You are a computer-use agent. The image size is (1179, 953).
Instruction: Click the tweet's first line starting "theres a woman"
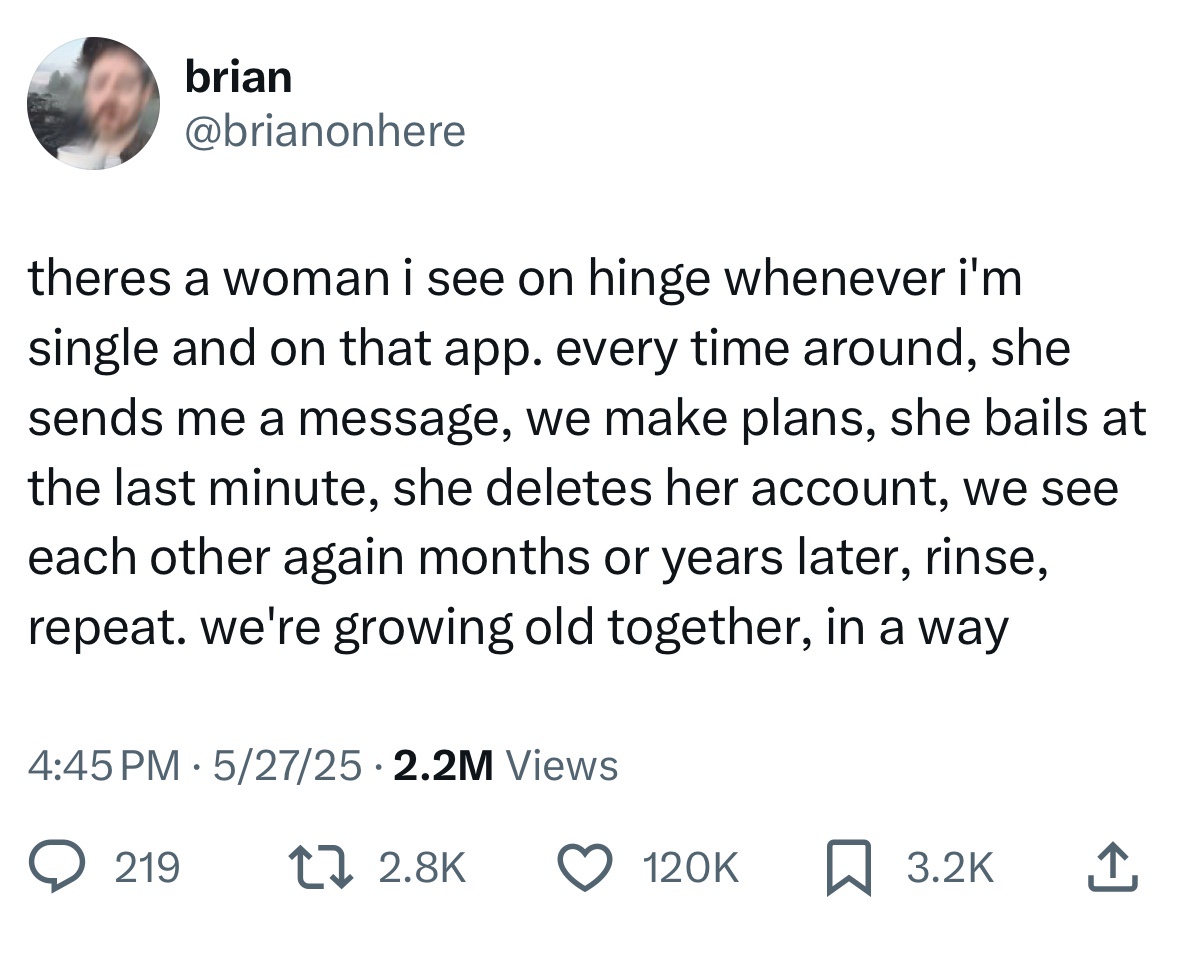pos(526,281)
